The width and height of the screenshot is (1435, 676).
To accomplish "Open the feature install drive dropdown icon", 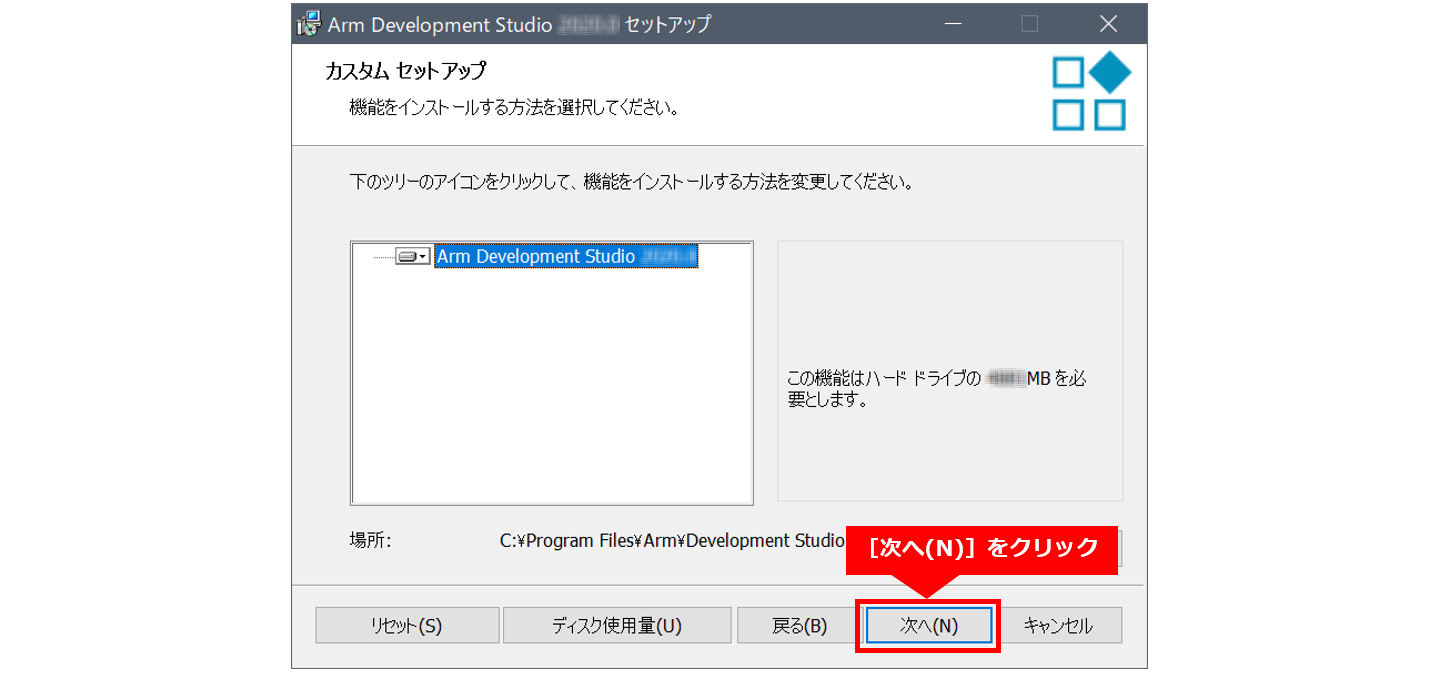I will (x=412, y=257).
